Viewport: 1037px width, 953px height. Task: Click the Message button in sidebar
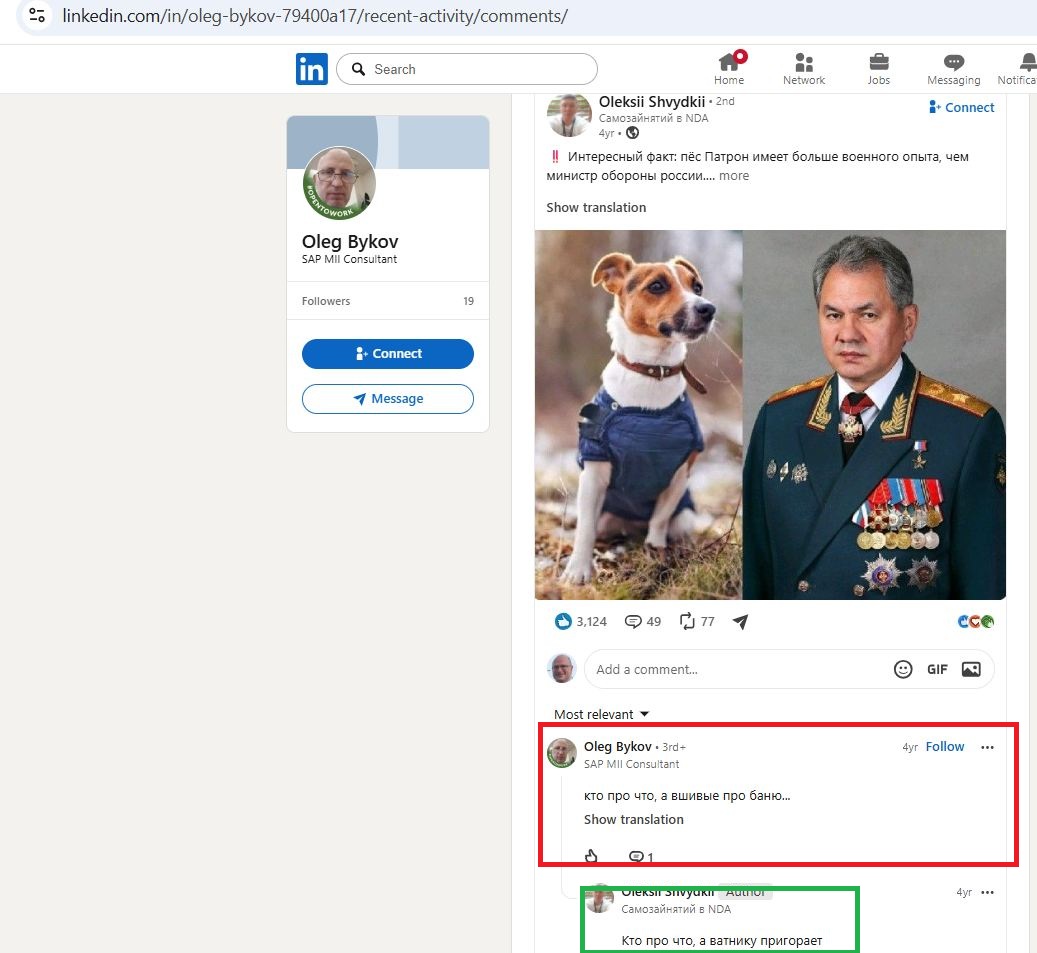tap(388, 399)
